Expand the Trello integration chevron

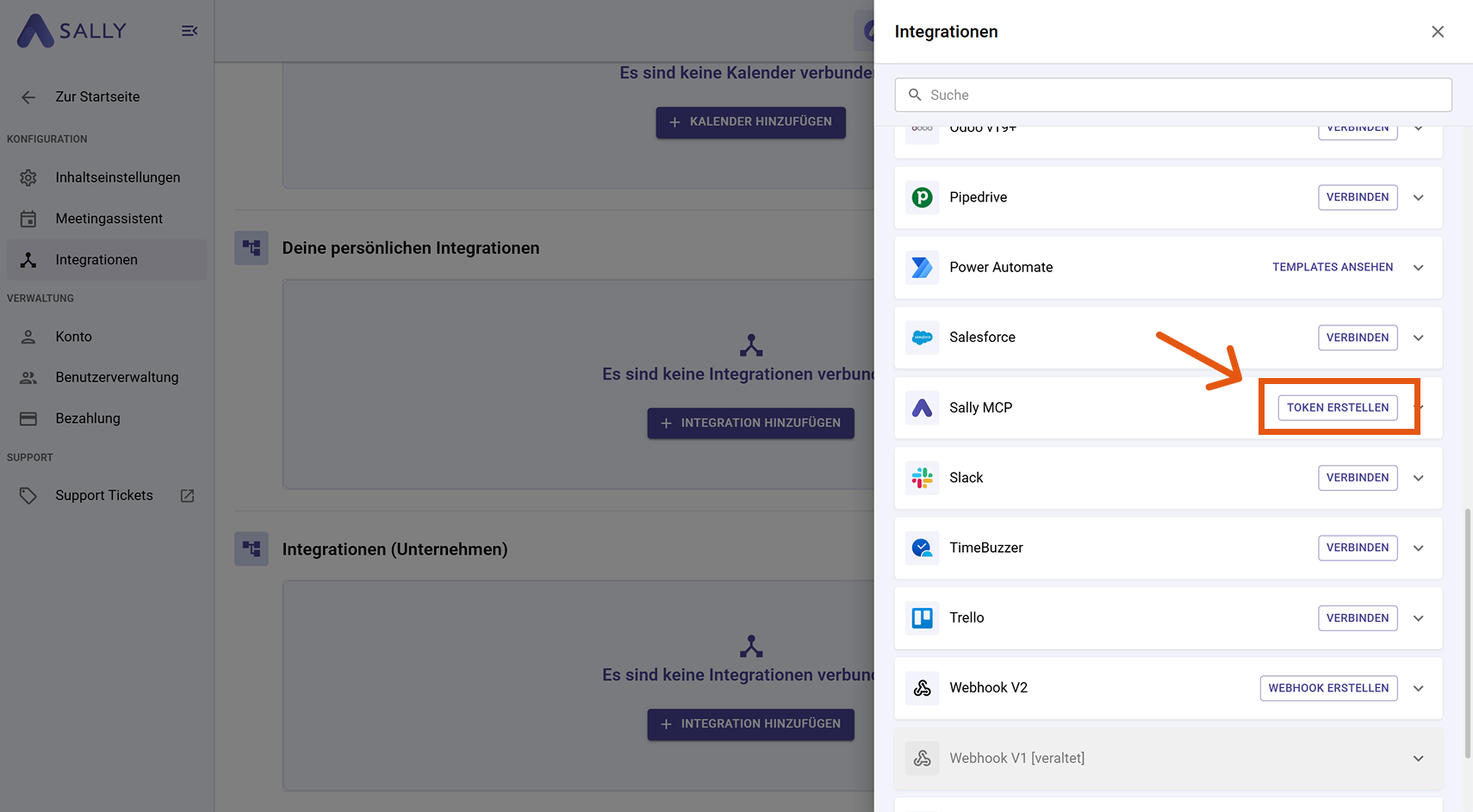(x=1418, y=618)
